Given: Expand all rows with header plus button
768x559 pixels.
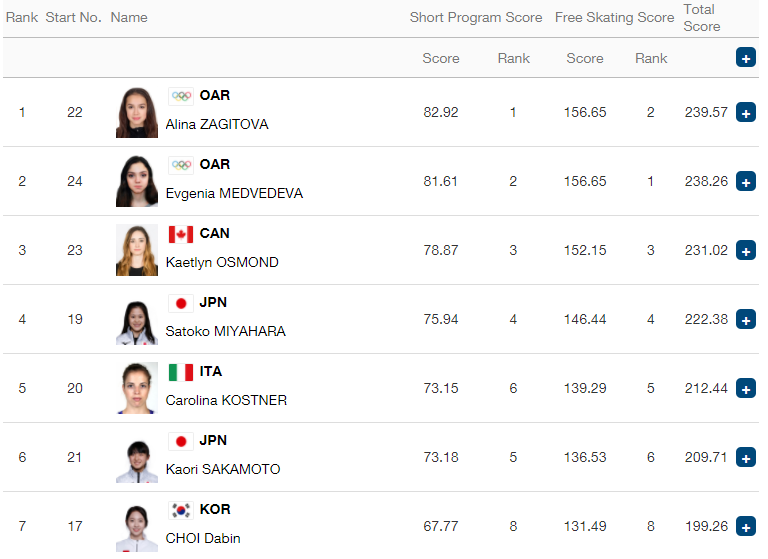Looking at the screenshot, I should pos(745,58).
